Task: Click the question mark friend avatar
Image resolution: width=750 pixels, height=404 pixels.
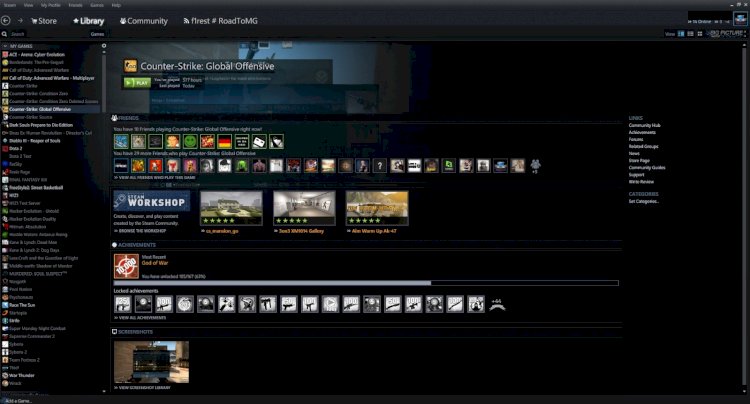Action: pyautogui.click(x=380, y=166)
